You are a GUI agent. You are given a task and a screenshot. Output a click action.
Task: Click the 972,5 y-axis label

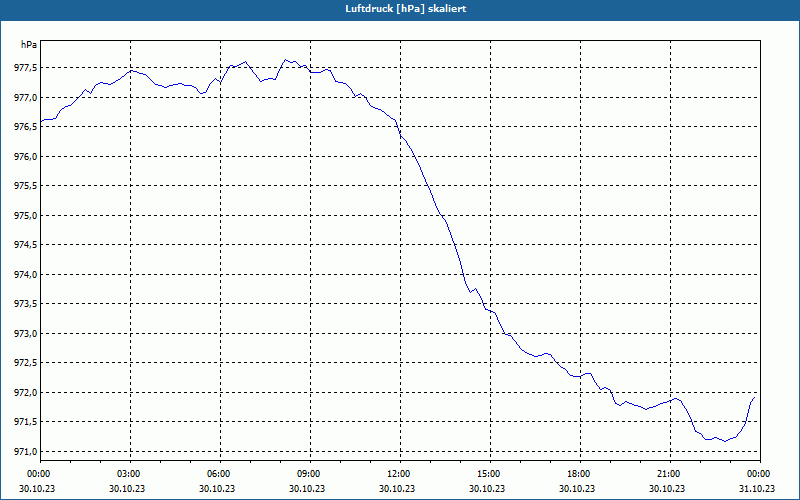tap(26, 363)
